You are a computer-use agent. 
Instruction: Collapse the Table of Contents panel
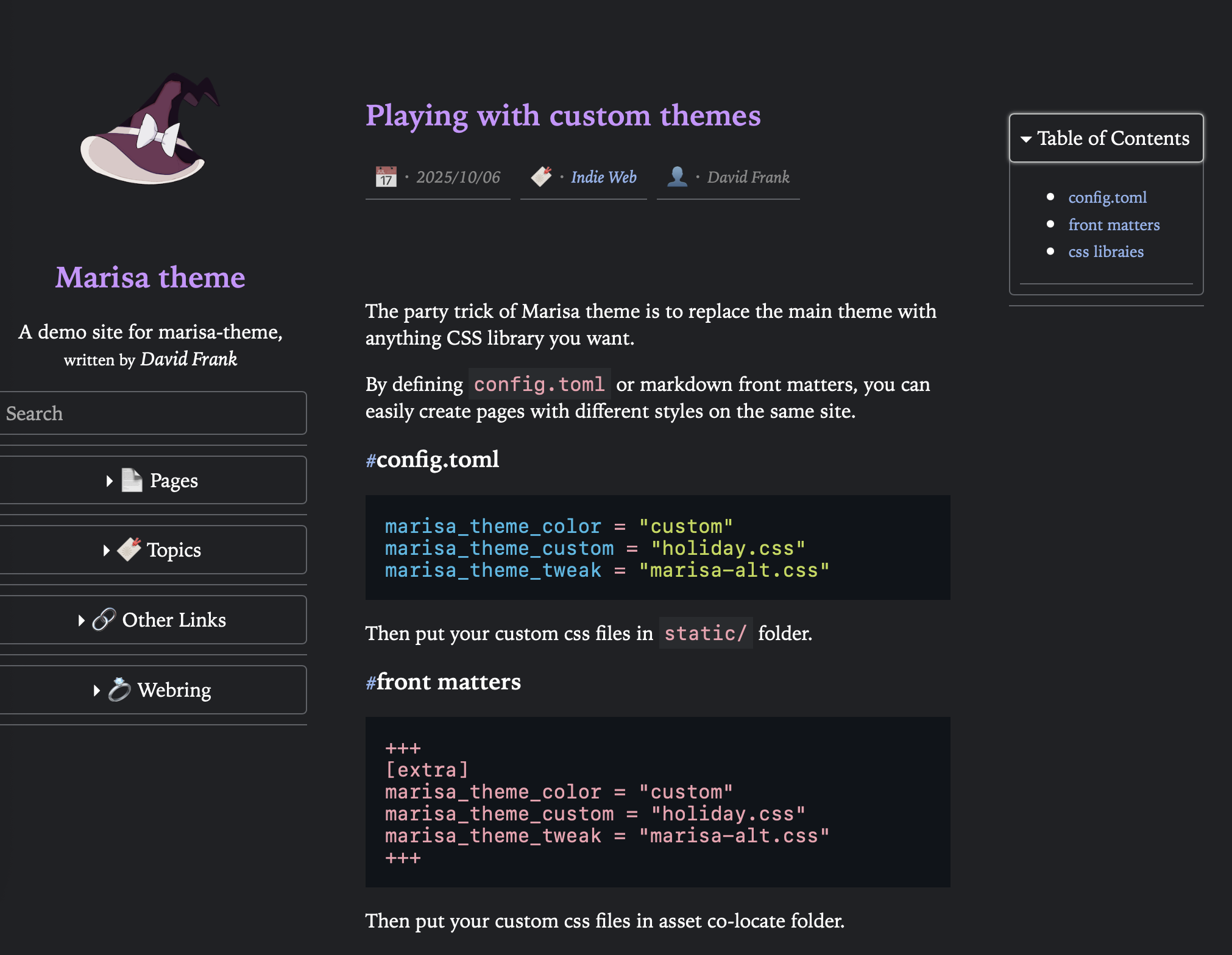click(1027, 139)
